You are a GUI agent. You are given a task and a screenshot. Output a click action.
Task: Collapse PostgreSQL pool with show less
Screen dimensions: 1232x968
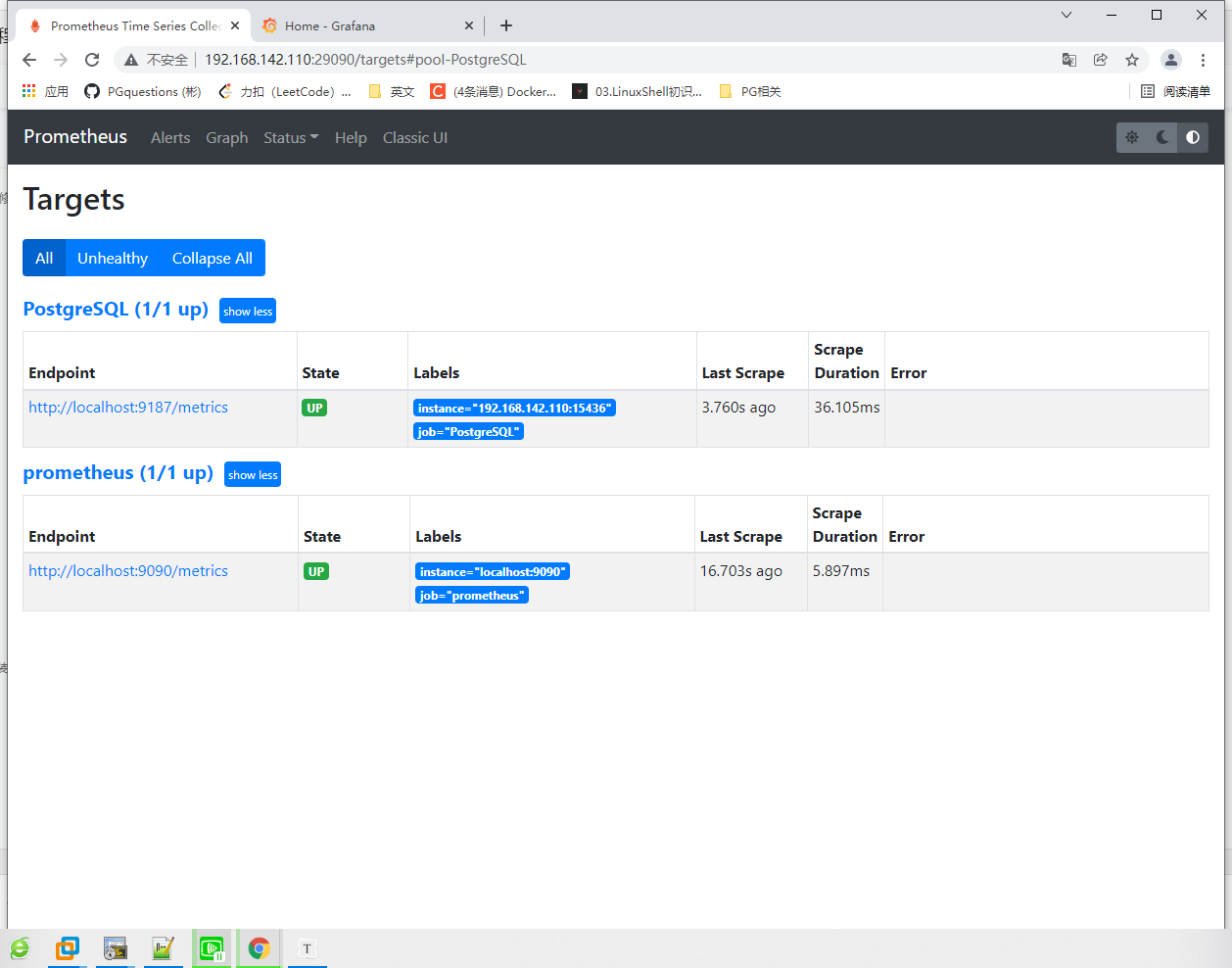coord(248,311)
